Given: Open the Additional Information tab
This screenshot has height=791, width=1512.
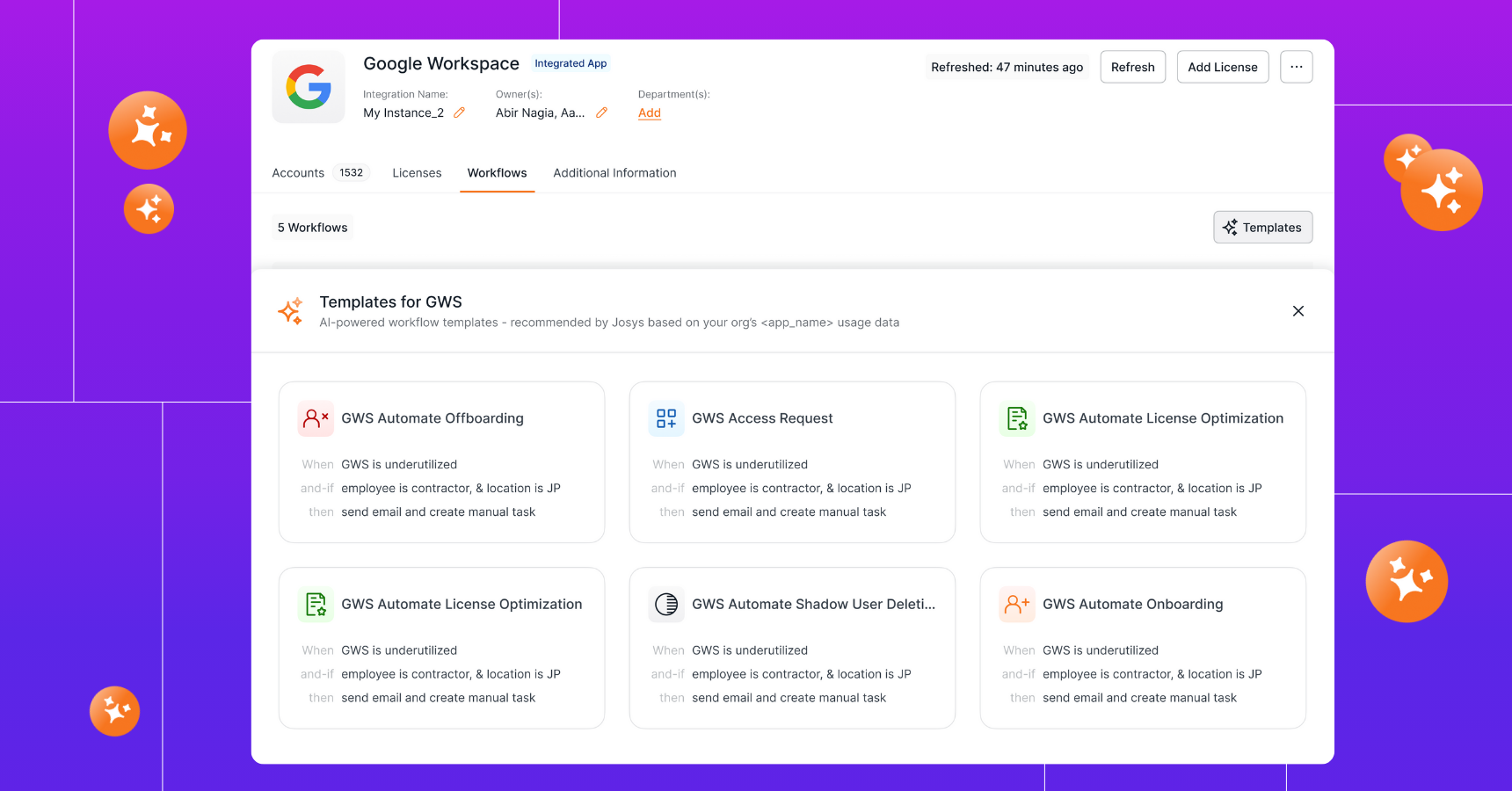Looking at the screenshot, I should [614, 173].
